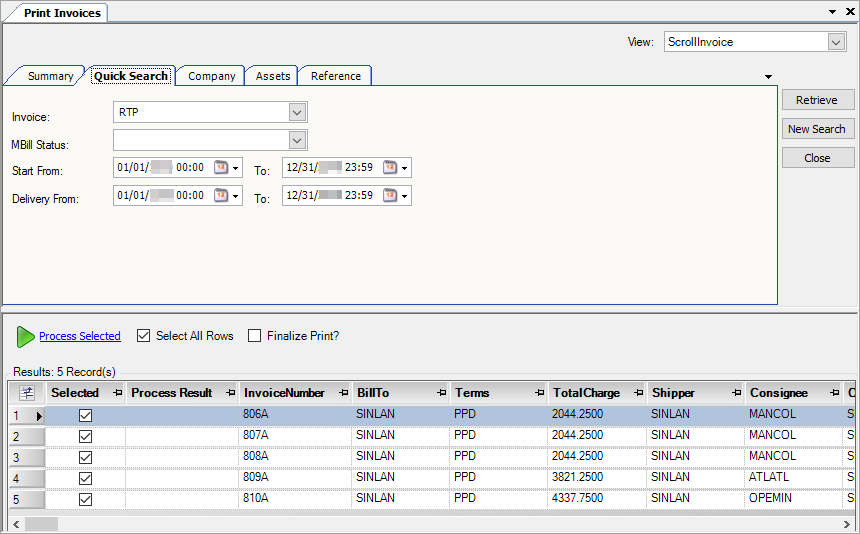Click the Retrieve button
This screenshot has width=860, height=534.
tap(817, 100)
